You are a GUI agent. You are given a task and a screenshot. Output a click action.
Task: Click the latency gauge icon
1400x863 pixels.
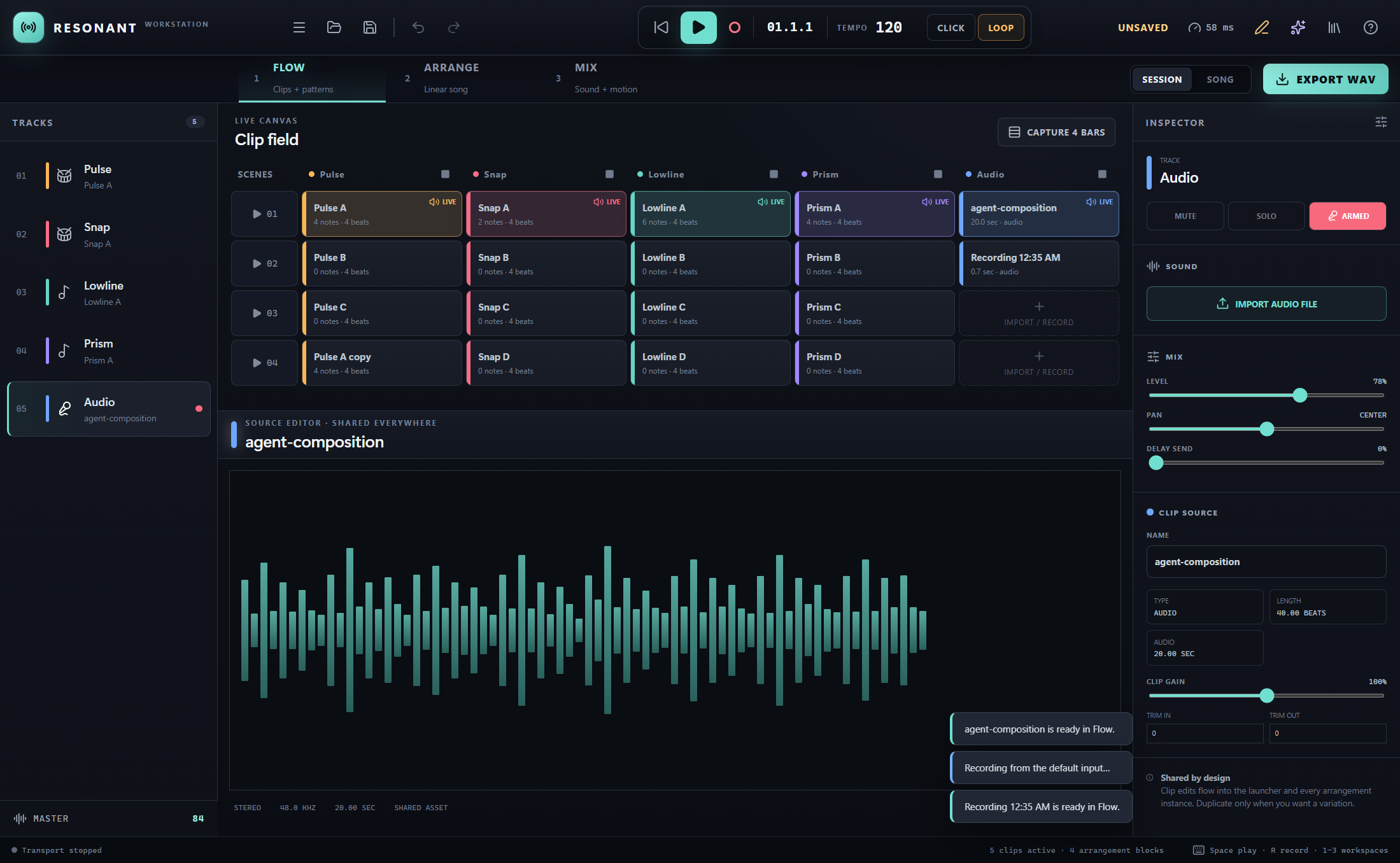tap(1195, 27)
